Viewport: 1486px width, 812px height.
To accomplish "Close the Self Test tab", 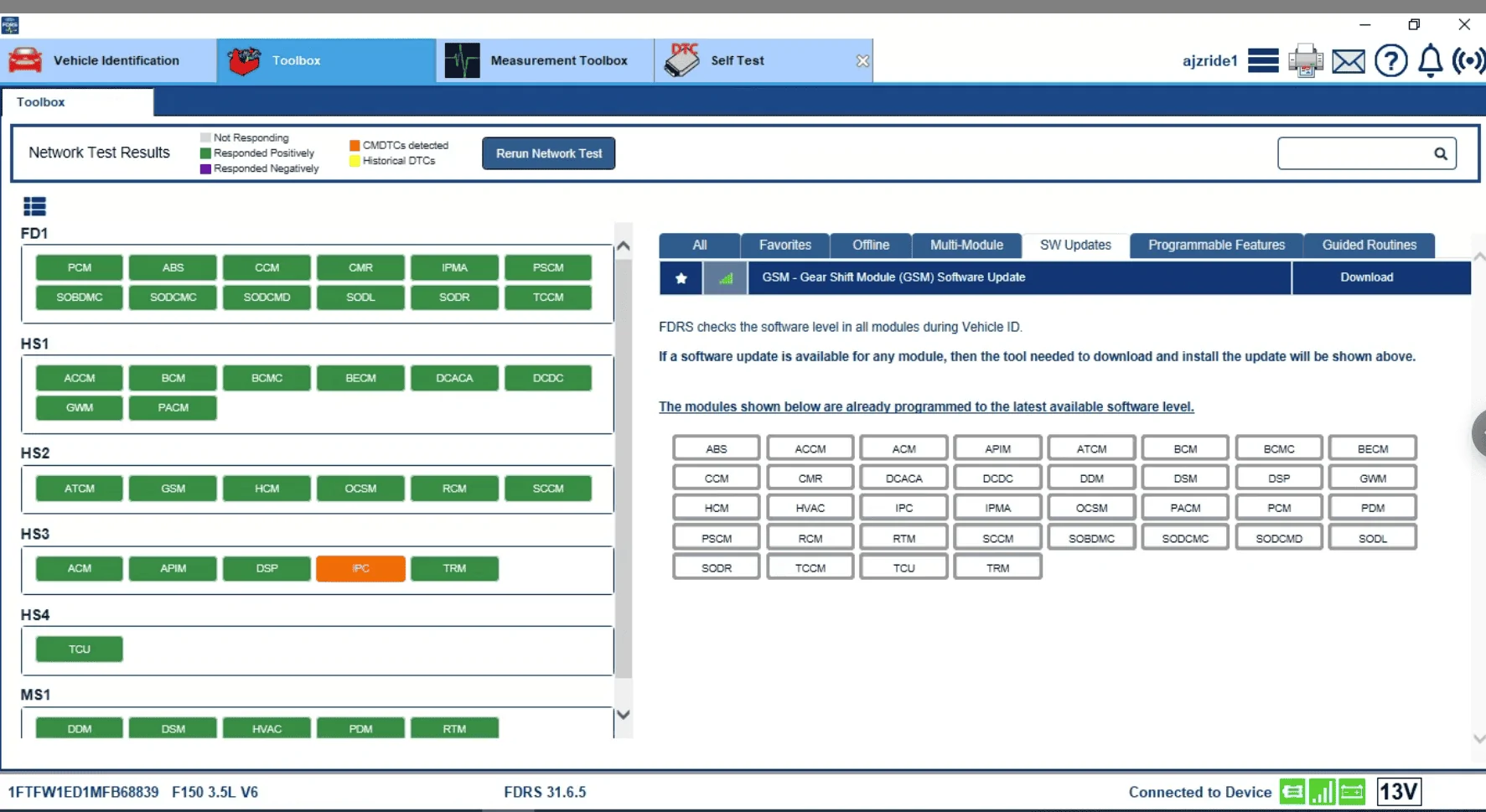I will 862,61.
